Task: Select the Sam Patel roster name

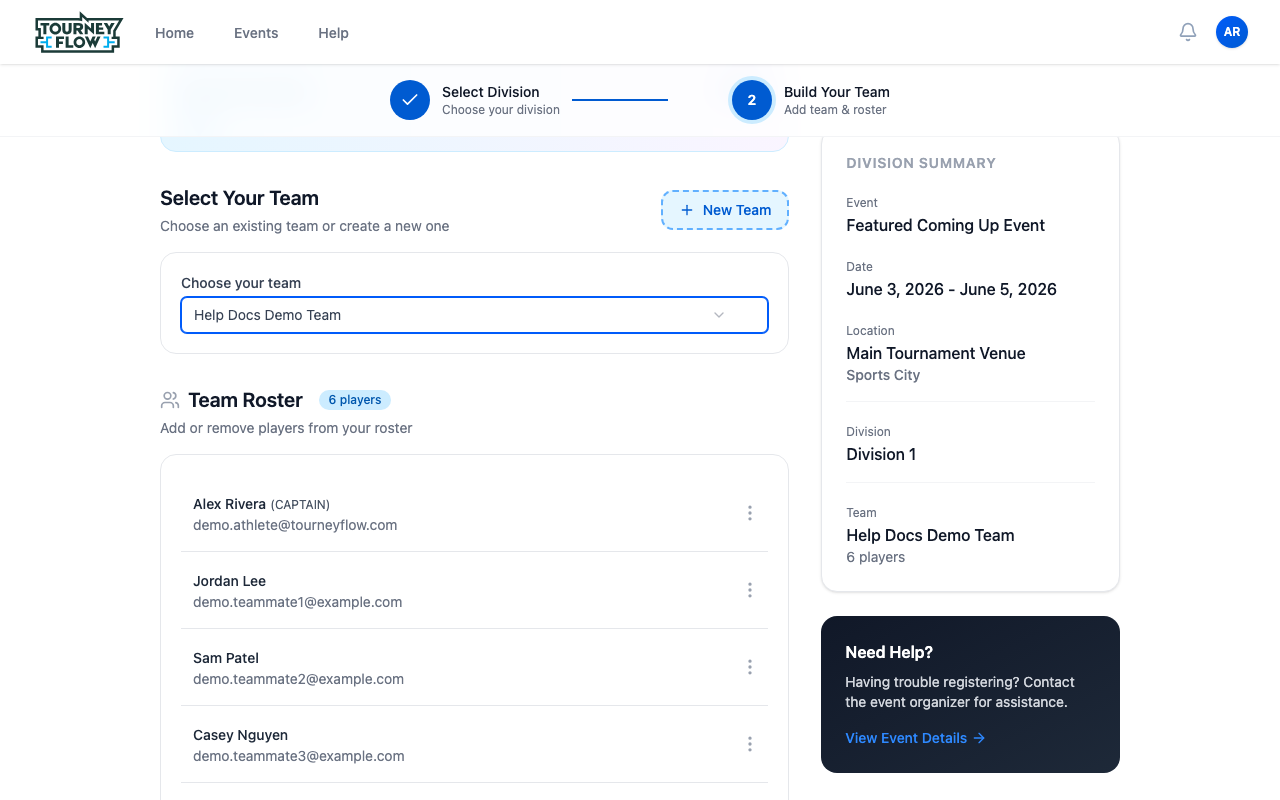Action: coord(226,658)
